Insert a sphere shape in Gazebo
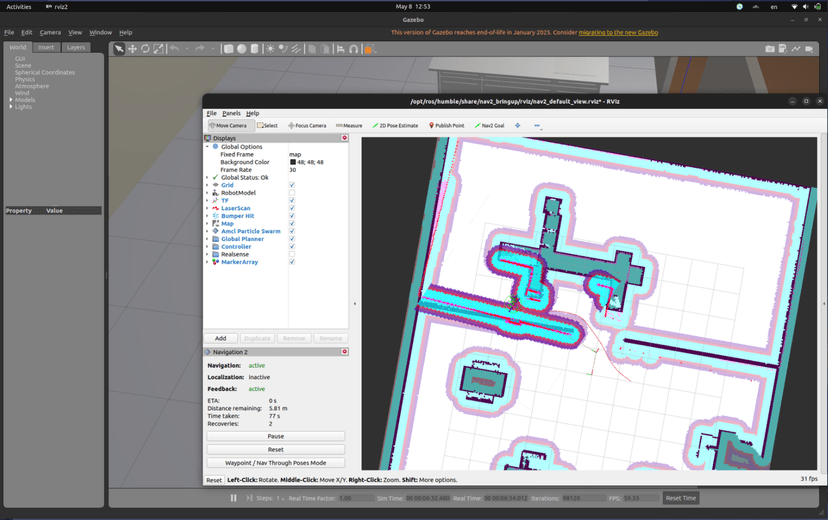 click(x=241, y=49)
